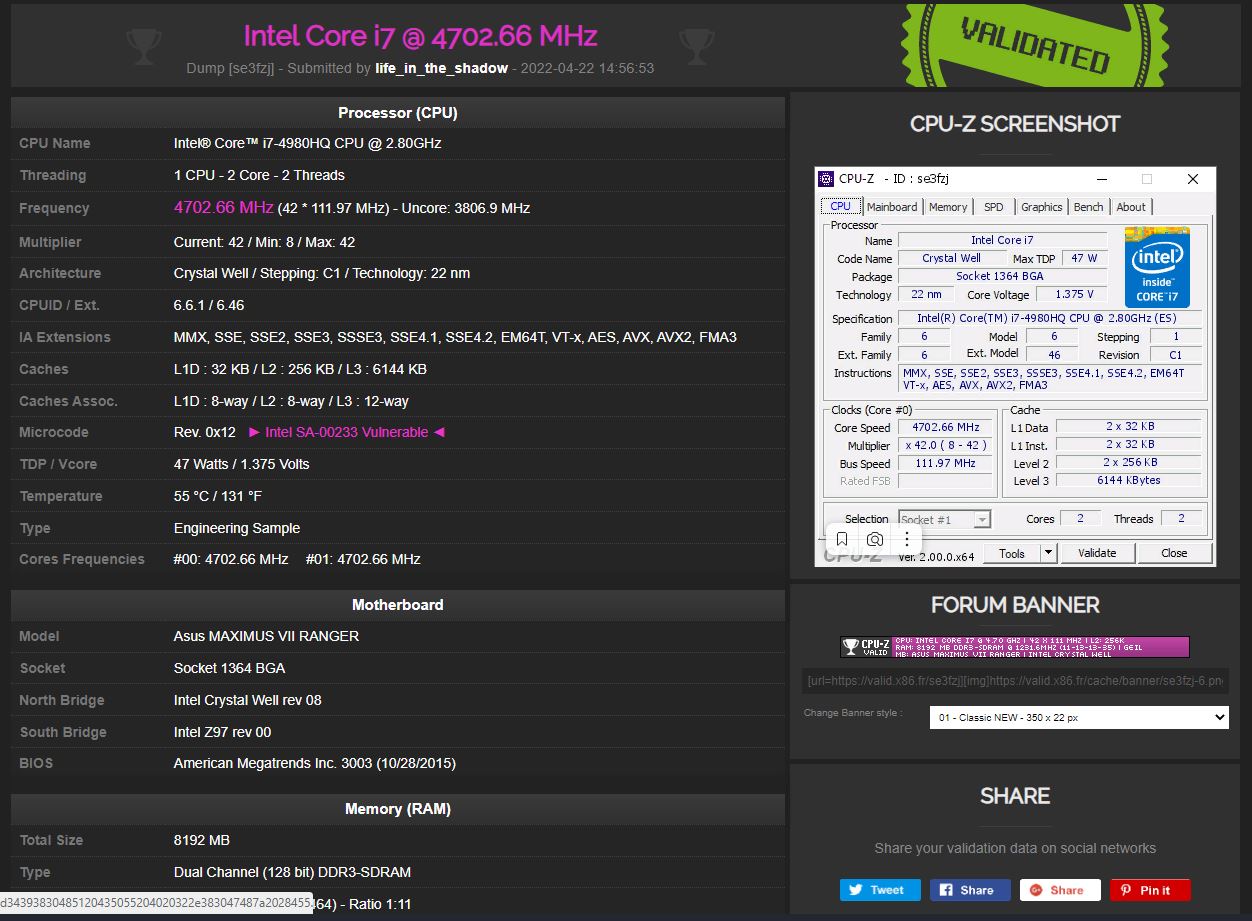Click the 'Asus MAXIMUS VII RANGER' model text
The height and width of the screenshot is (921, 1252).
click(266, 636)
